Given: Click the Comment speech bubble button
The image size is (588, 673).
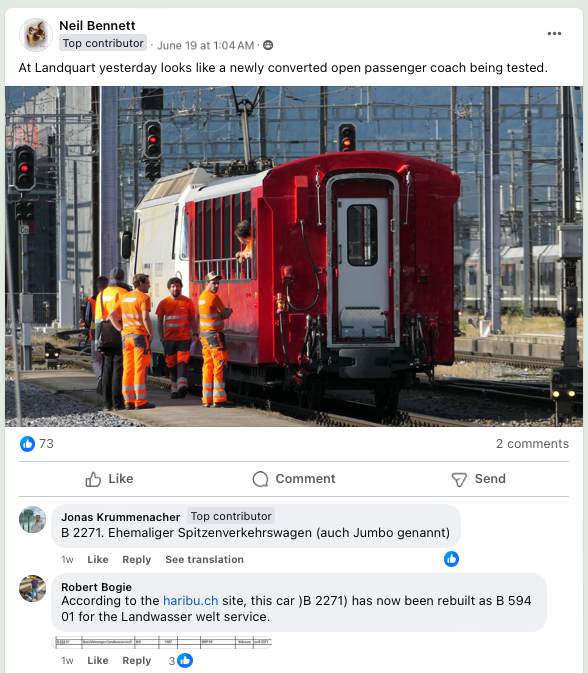Looking at the screenshot, I should tap(294, 479).
